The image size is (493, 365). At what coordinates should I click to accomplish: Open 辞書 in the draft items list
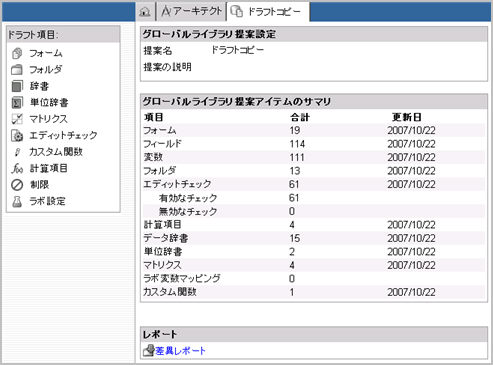pyautogui.click(x=39, y=86)
